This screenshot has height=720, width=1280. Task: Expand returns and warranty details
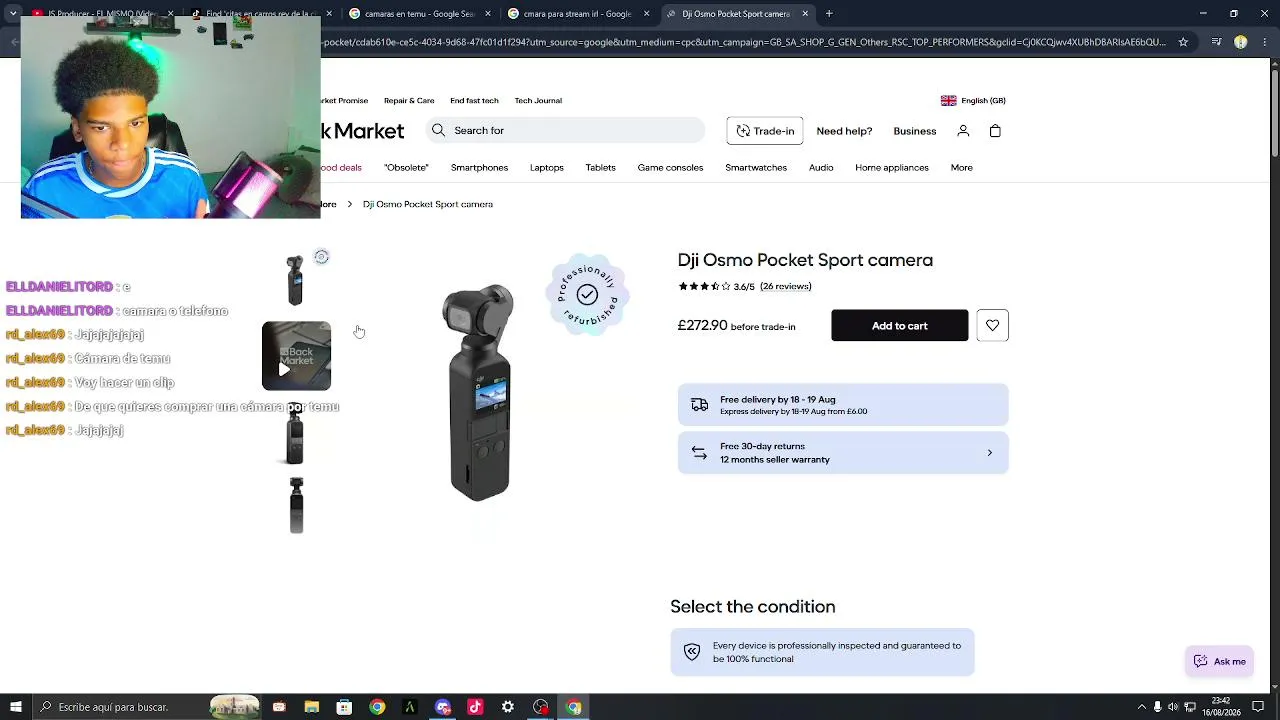click(990, 453)
